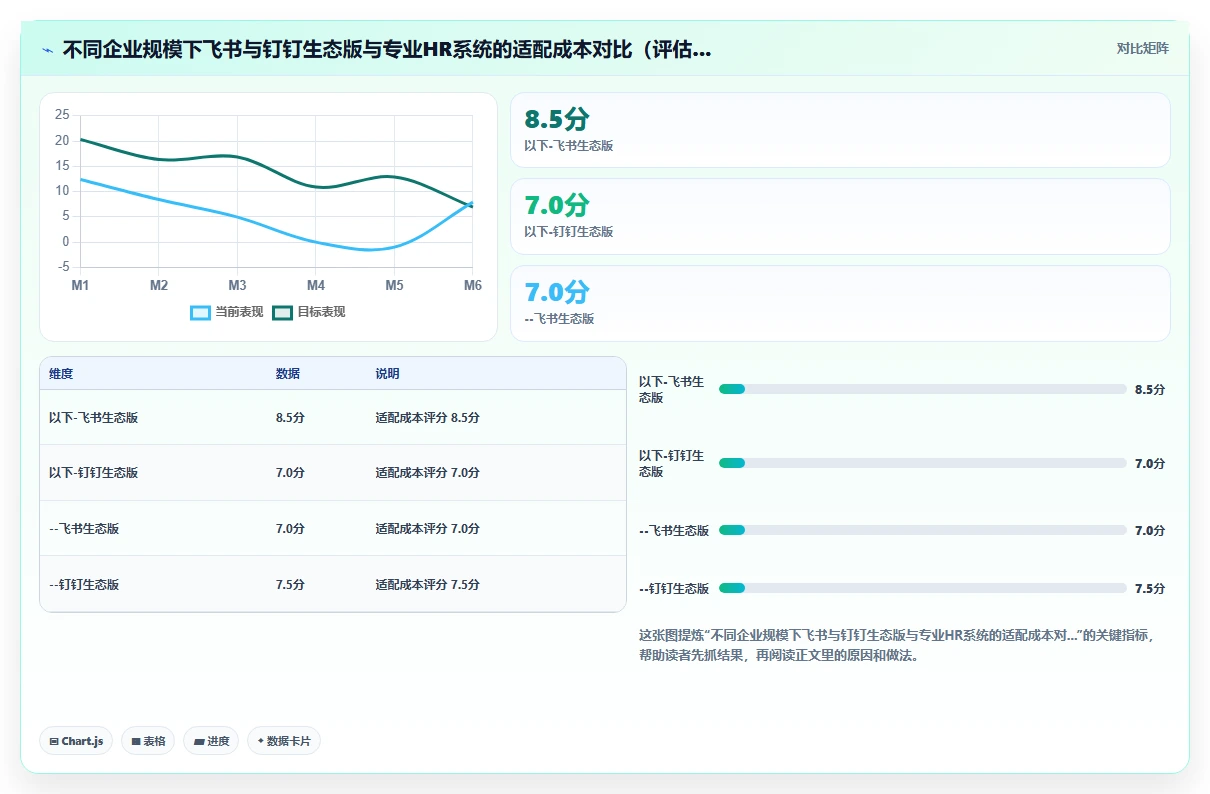This screenshot has height=794, width=1210.
Task: Click table value 8.5分 in 数据 column
Action: coord(290,418)
